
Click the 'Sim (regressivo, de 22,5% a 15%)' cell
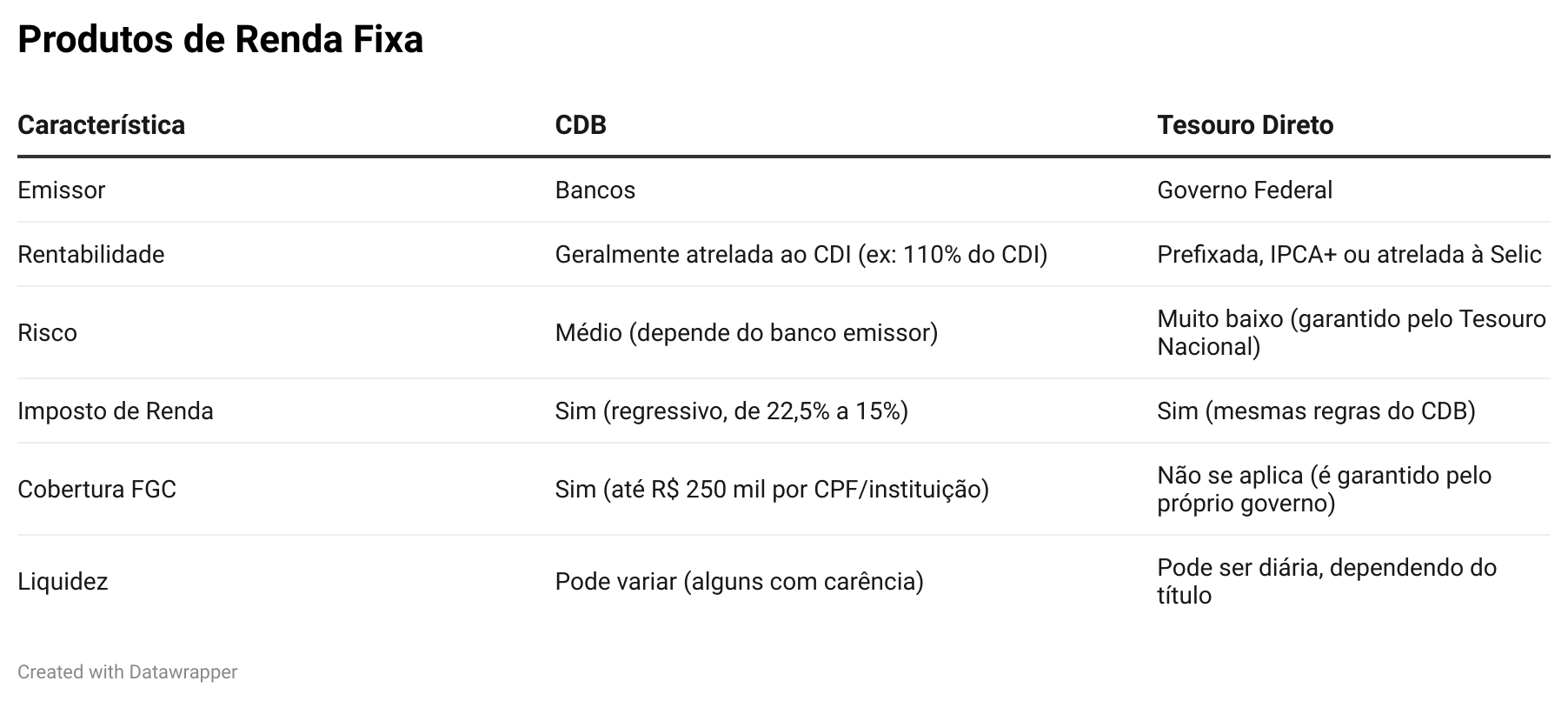(731, 411)
